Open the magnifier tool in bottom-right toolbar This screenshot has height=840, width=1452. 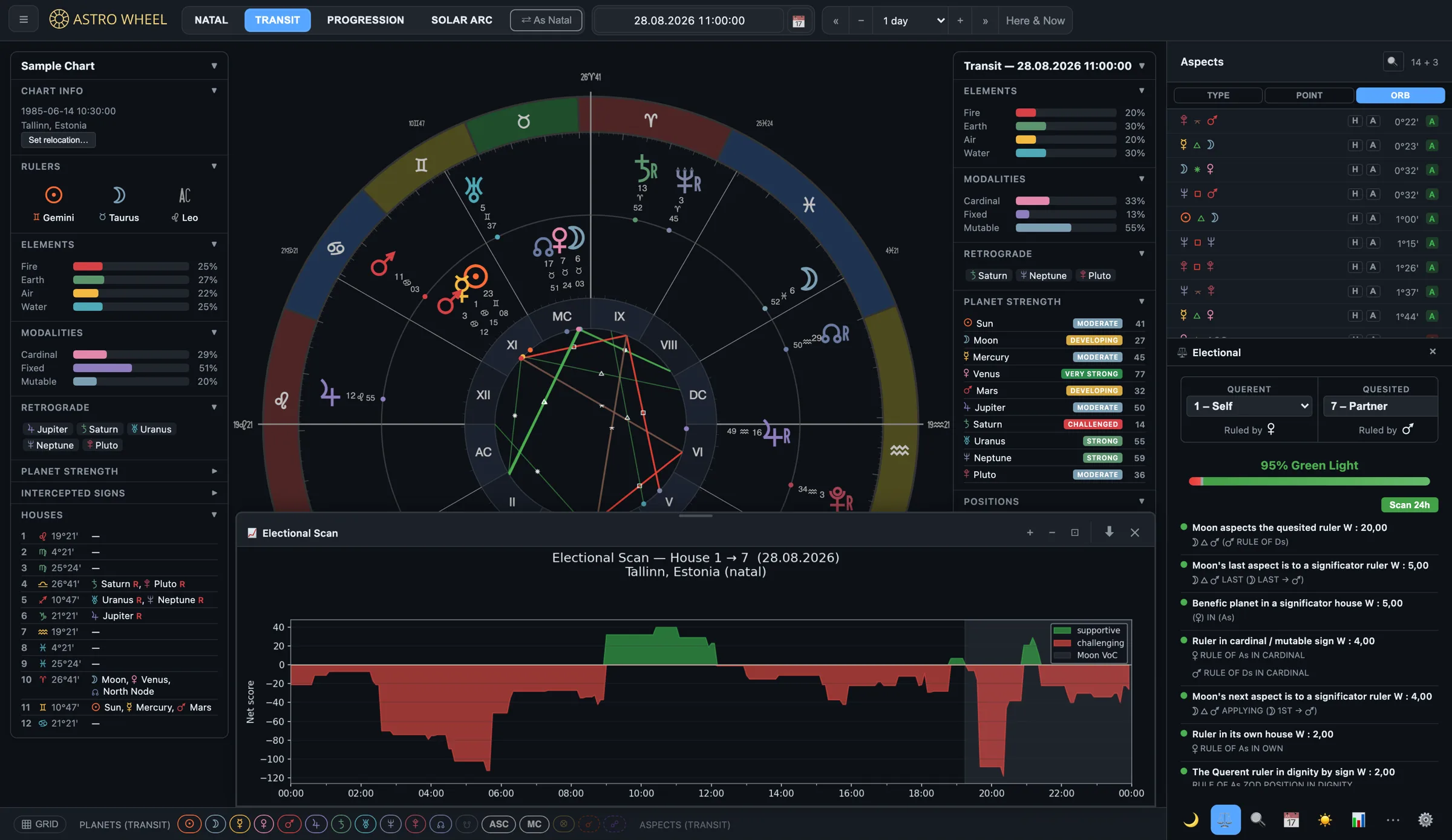[1258, 819]
